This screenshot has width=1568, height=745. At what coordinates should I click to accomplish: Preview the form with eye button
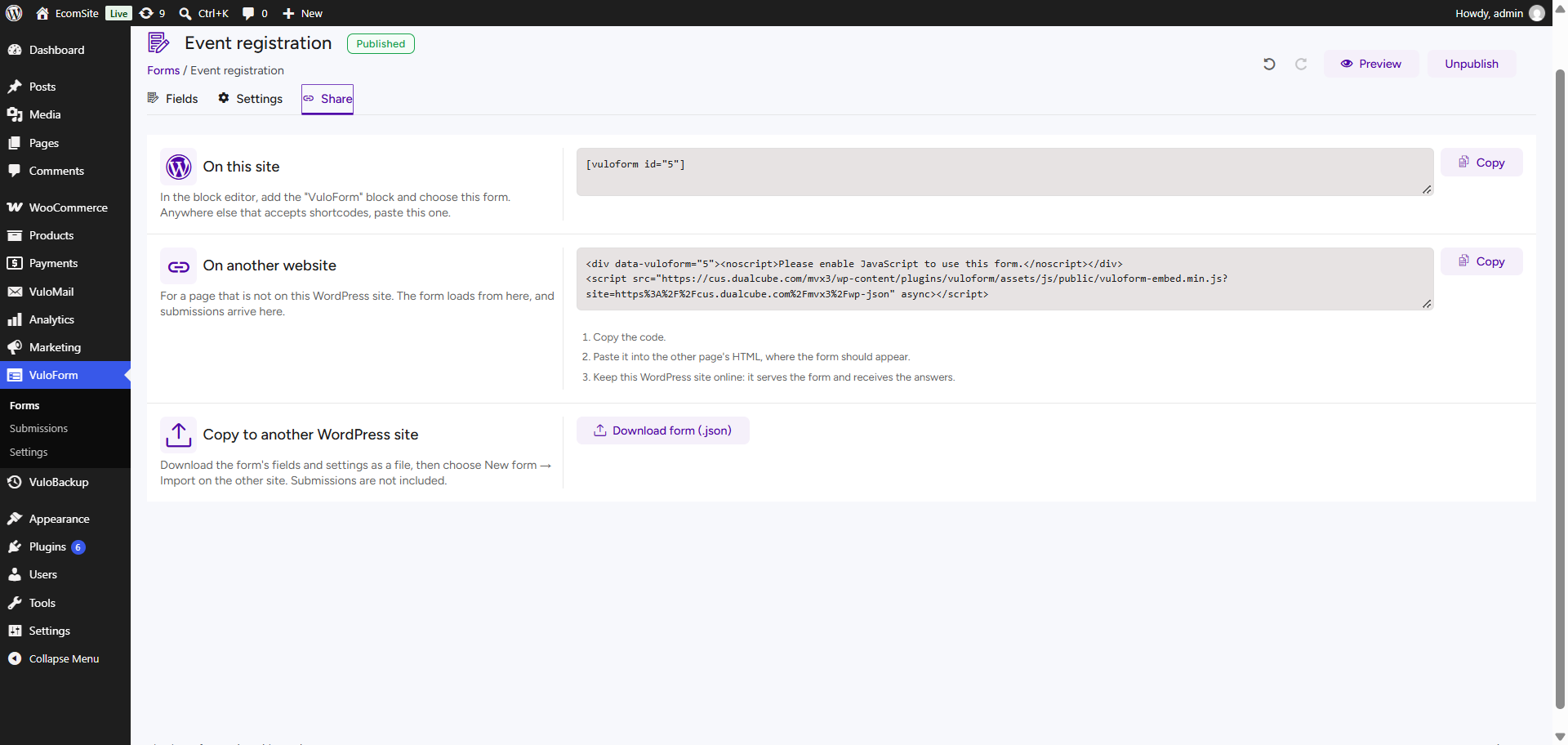1371,64
